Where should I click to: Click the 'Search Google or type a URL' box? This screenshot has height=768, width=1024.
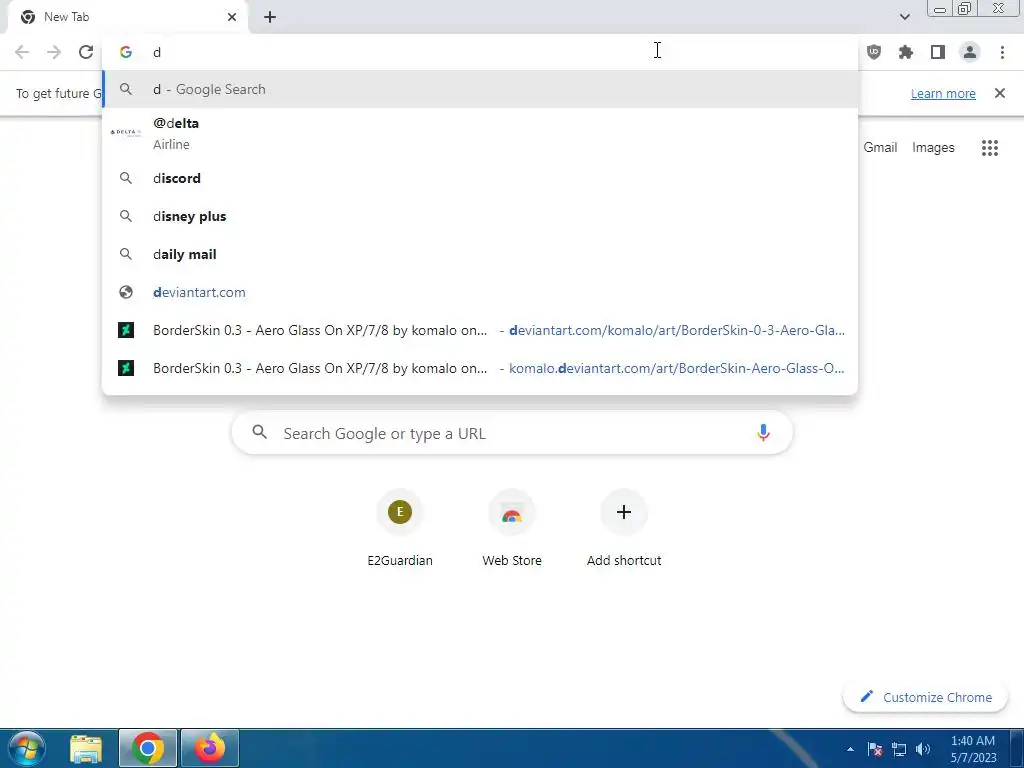(x=512, y=432)
